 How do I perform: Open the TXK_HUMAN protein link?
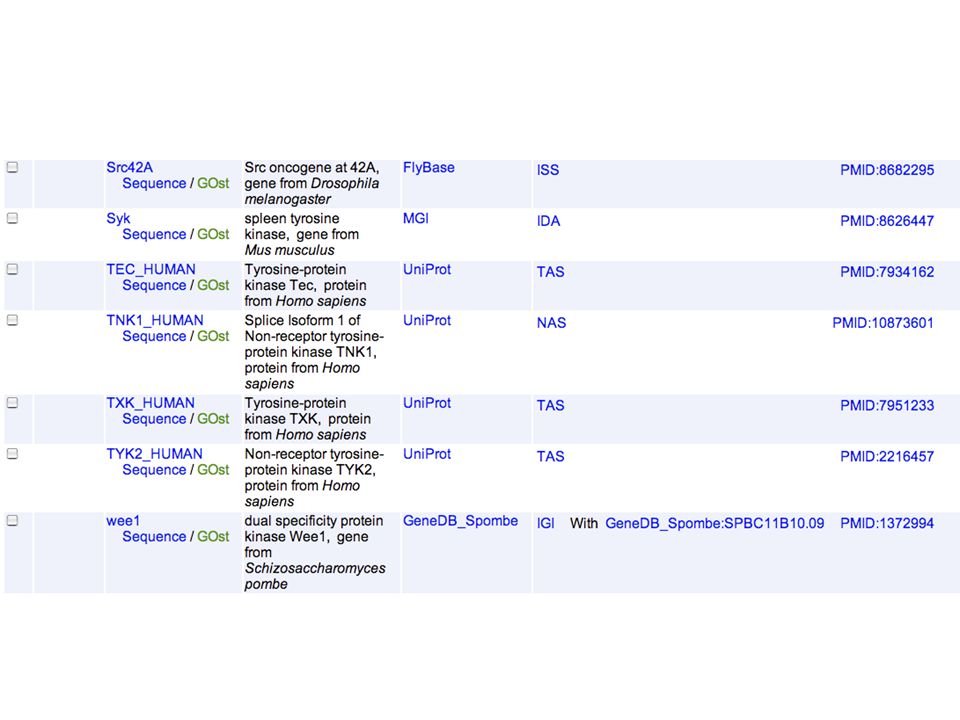(151, 403)
